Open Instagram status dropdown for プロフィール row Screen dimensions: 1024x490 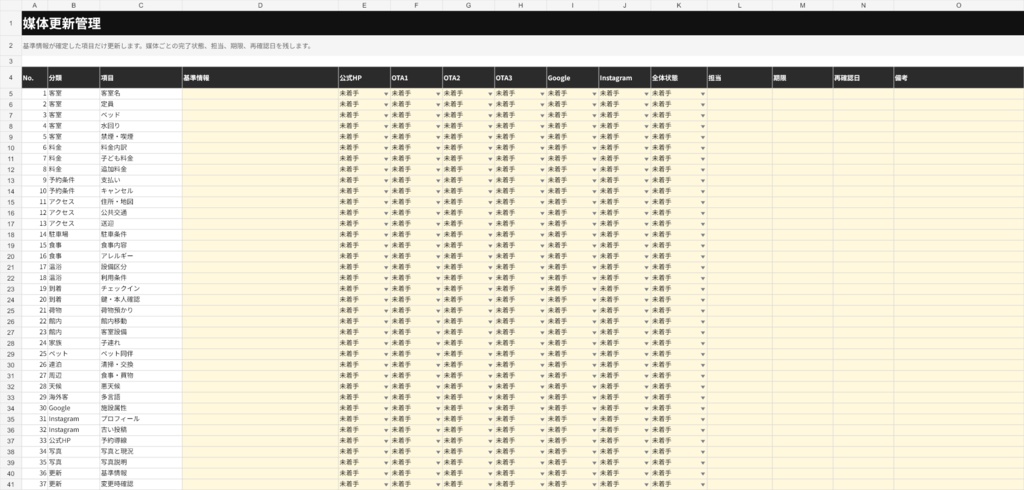(646, 419)
